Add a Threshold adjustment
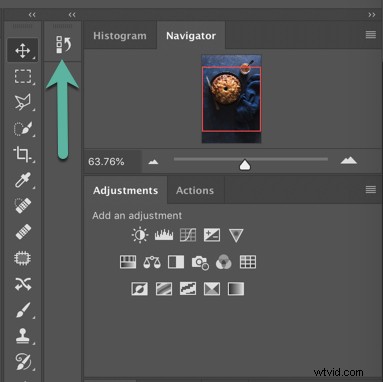The width and height of the screenshot is (383, 382). (188, 289)
